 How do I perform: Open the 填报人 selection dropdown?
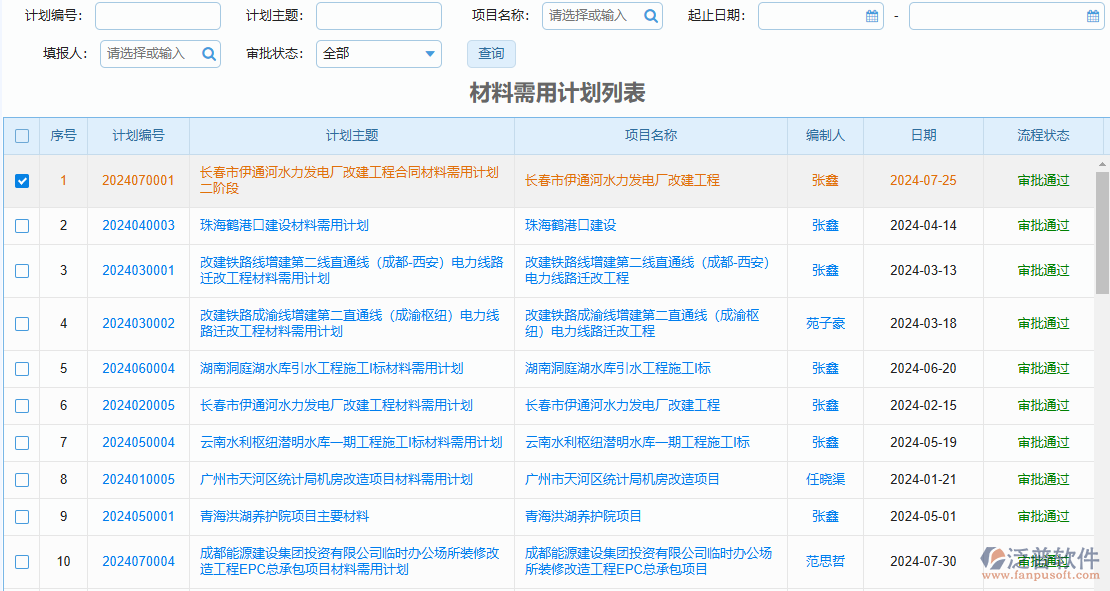(x=155, y=53)
